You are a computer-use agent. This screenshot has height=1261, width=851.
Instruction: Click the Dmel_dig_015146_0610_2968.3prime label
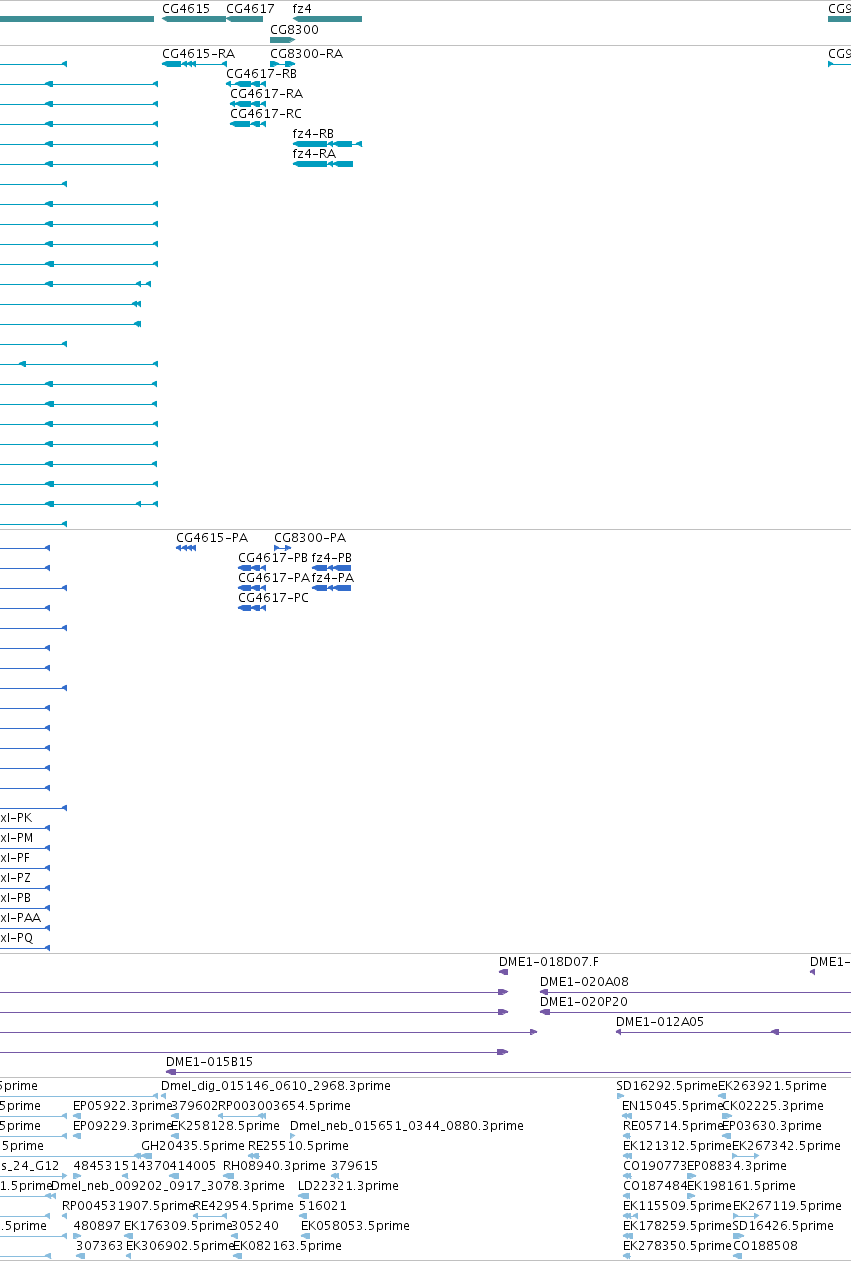(276, 1086)
